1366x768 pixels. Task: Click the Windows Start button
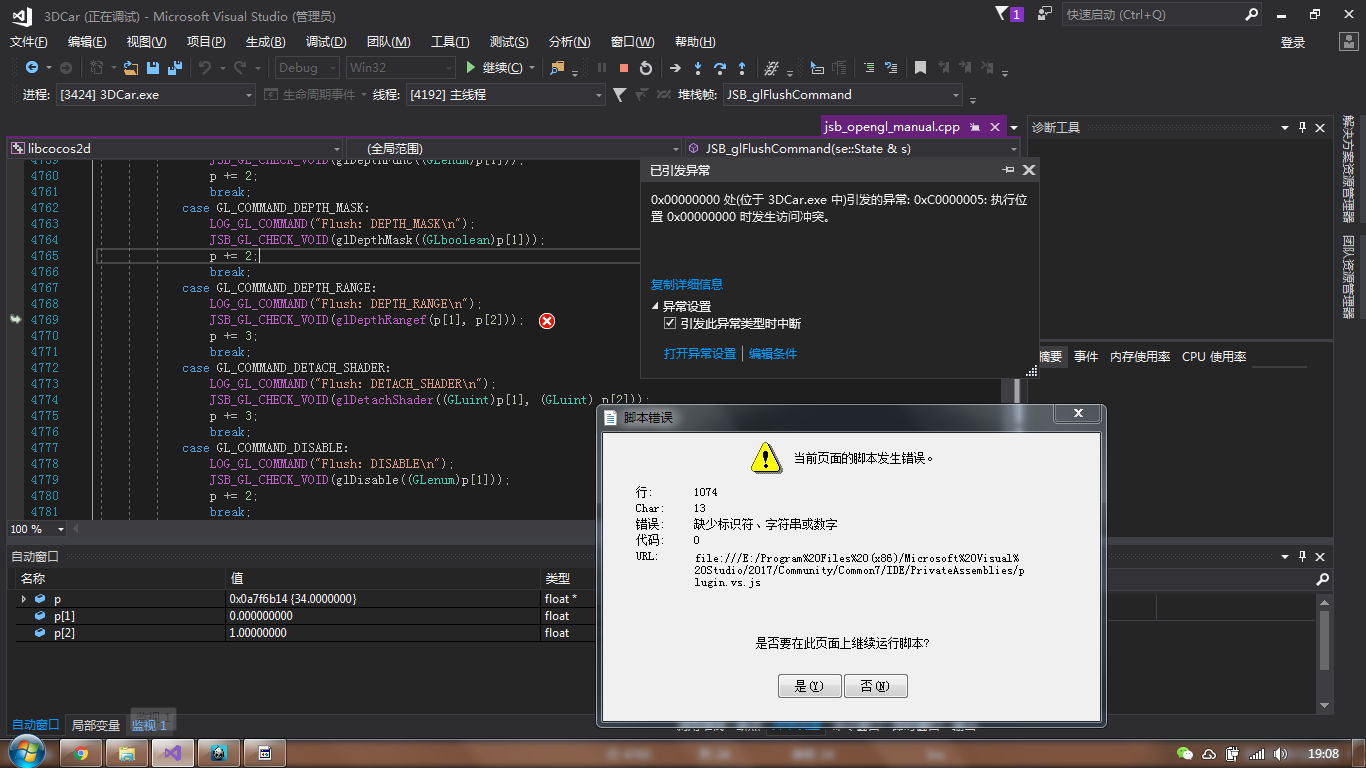pyautogui.click(x=25, y=752)
